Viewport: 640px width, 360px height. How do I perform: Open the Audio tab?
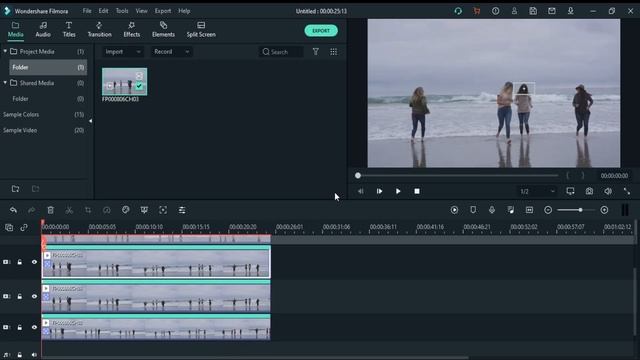click(x=43, y=30)
